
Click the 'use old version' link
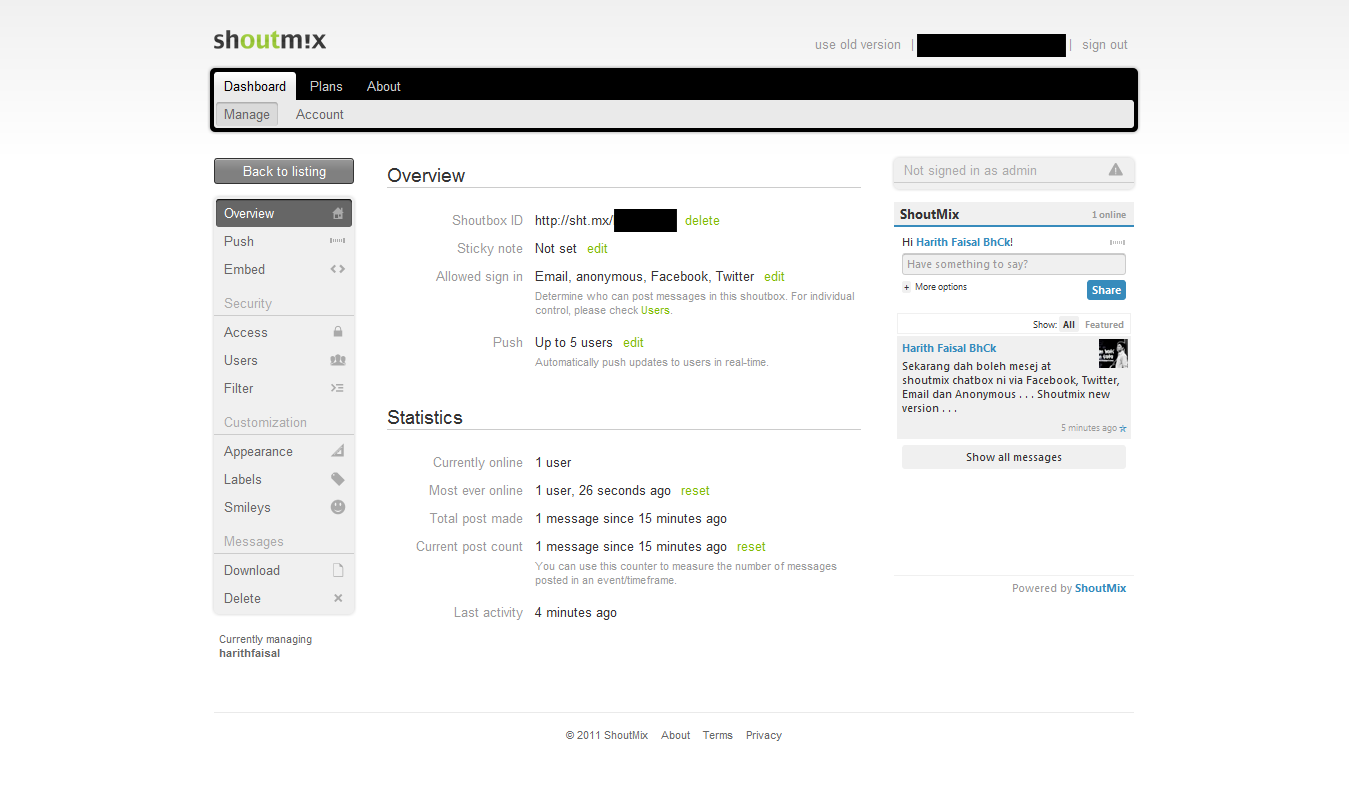click(x=858, y=45)
